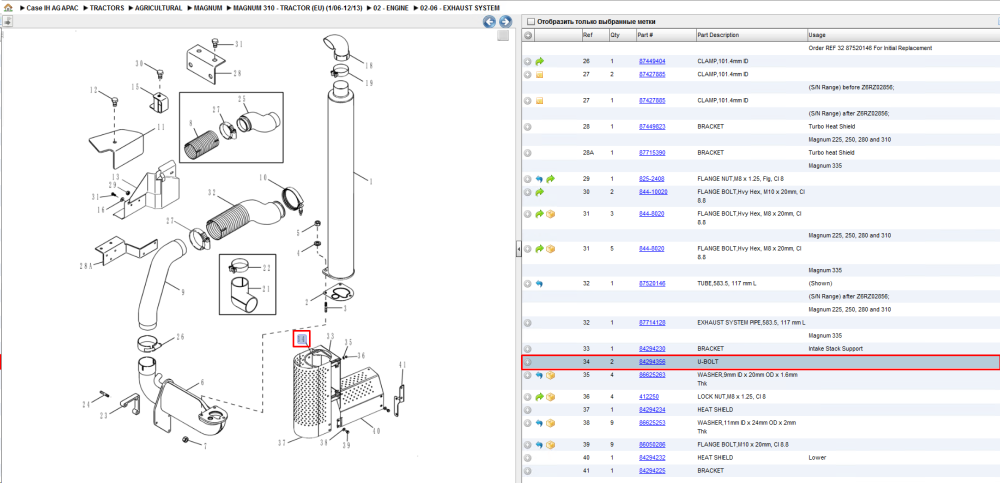Screen dimensions: 1000x483
Task: Add ref 33 bracket using its plus icon
Action: pyautogui.click(x=528, y=349)
